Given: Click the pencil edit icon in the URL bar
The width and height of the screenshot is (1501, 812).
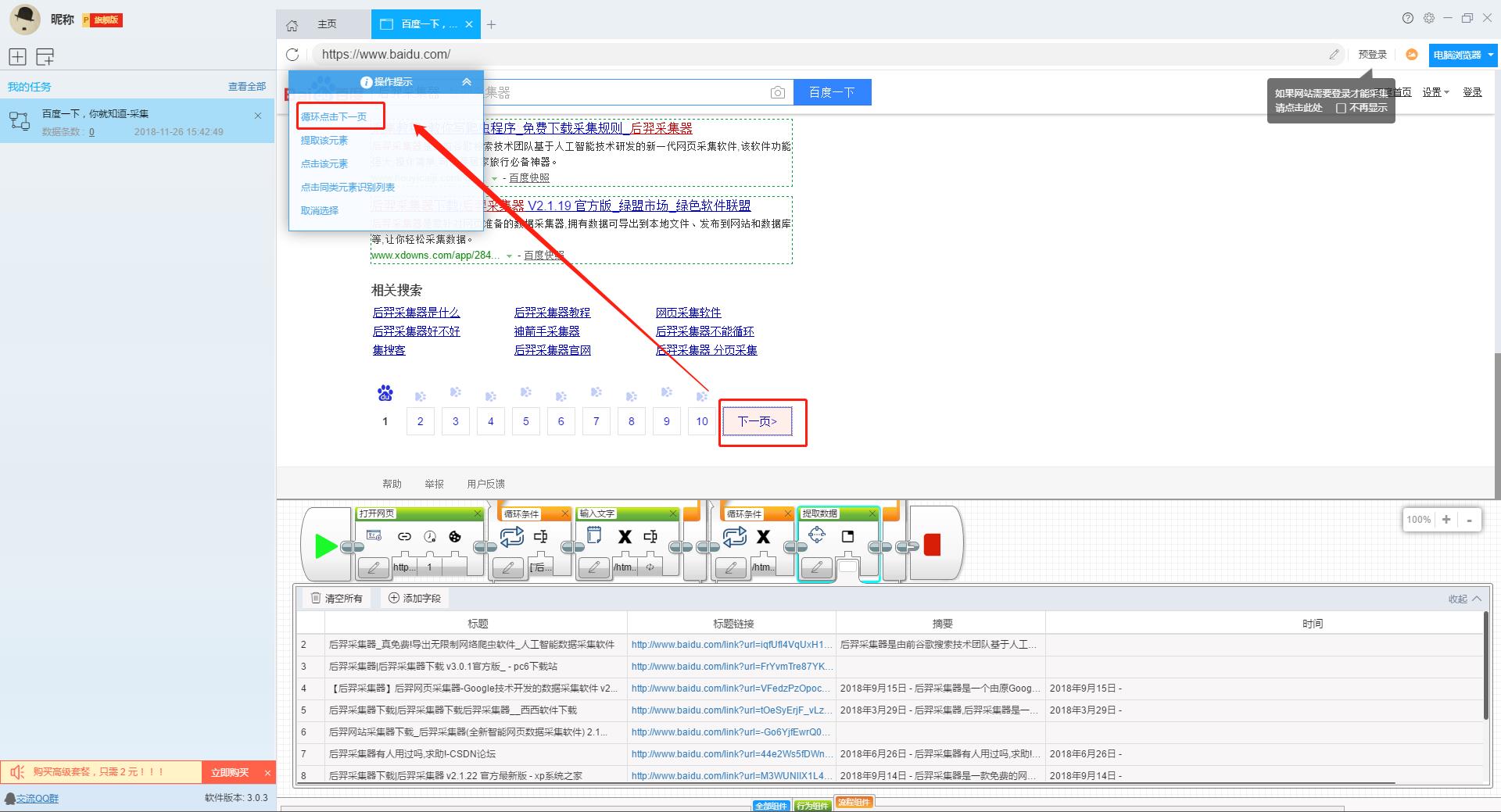Looking at the screenshot, I should [1334, 54].
